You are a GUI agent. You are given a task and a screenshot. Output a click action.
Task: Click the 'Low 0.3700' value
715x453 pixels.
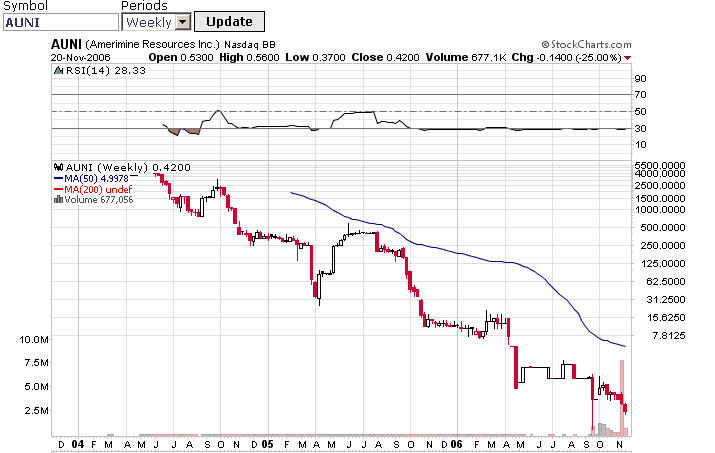click(315, 57)
